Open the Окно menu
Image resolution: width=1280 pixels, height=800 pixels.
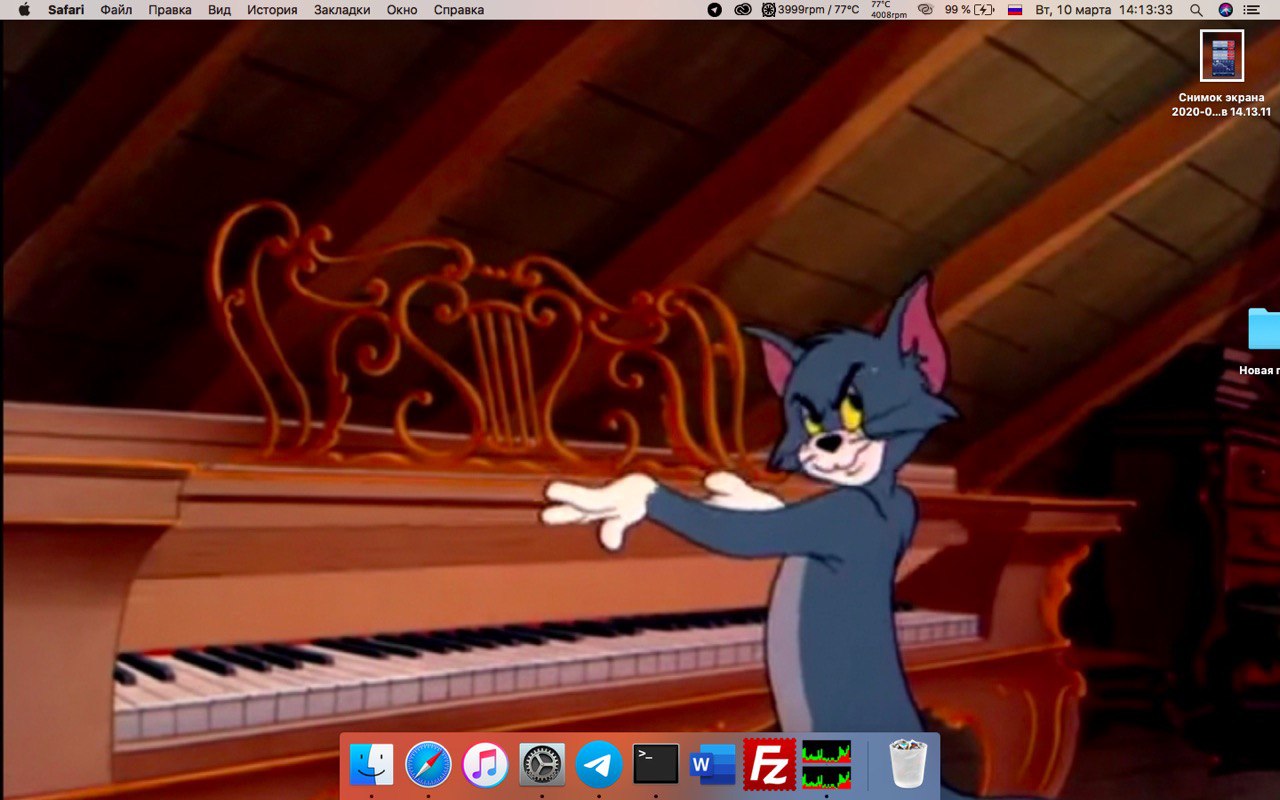pyautogui.click(x=402, y=10)
